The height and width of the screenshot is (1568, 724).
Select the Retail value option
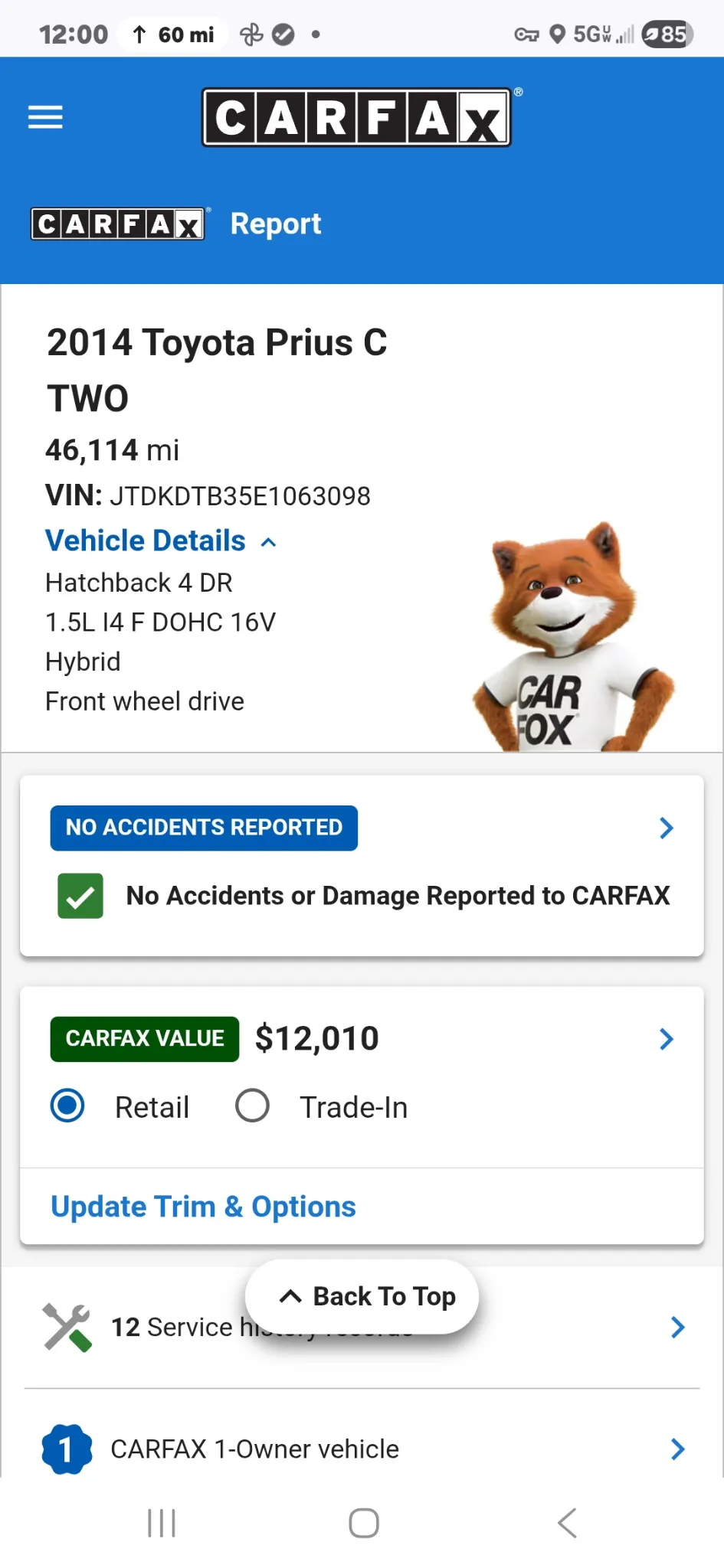(x=67, y=1106)
